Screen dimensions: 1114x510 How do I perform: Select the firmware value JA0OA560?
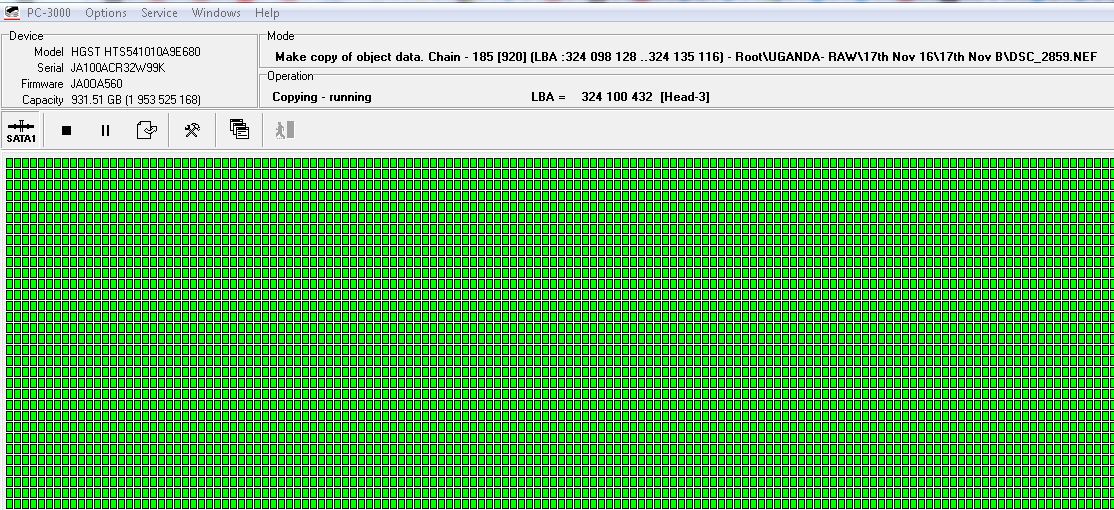(x=97, y=84)
